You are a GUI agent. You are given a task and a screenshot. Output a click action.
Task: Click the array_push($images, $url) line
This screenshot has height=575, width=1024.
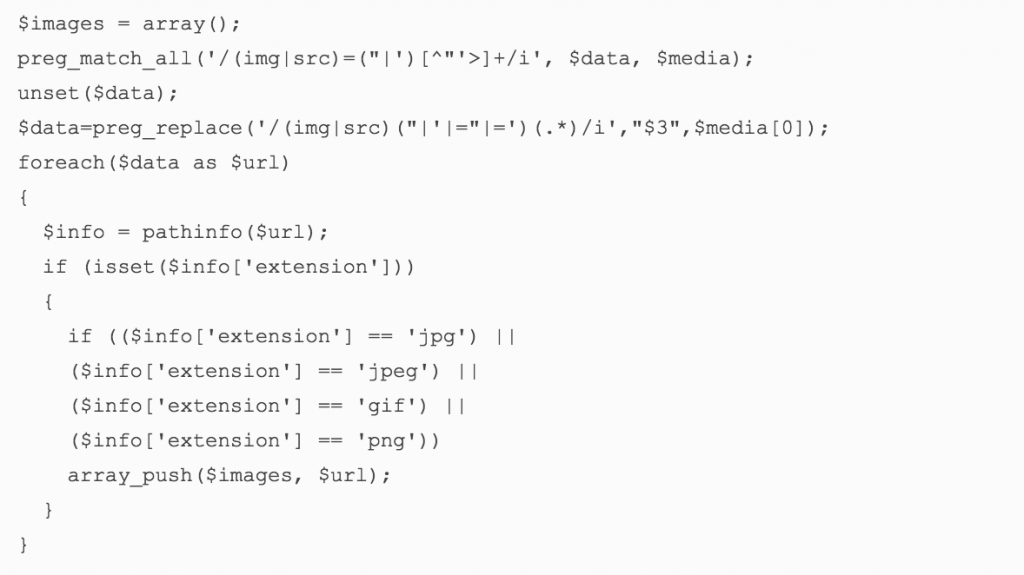[x=229, y=475]
